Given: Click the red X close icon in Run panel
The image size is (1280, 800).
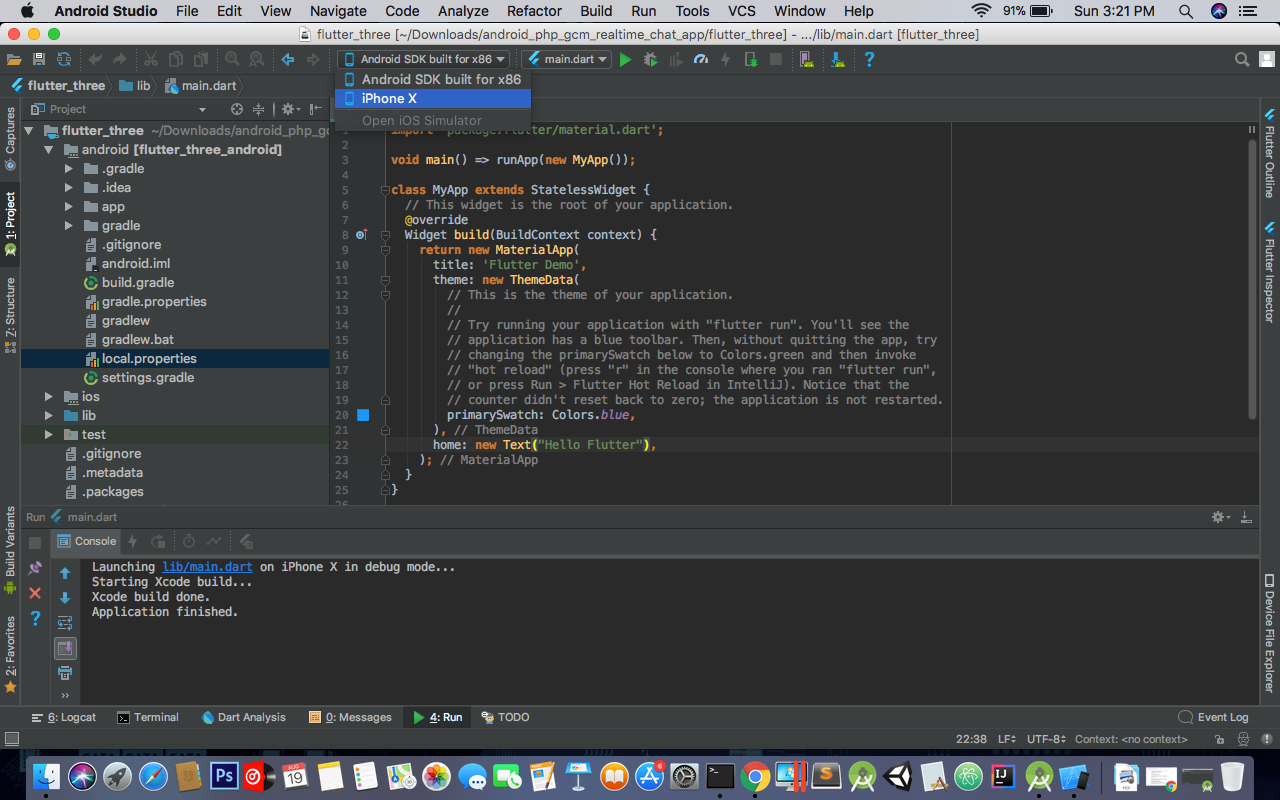Looking at the screenshot, I should (x=35, y=593).
